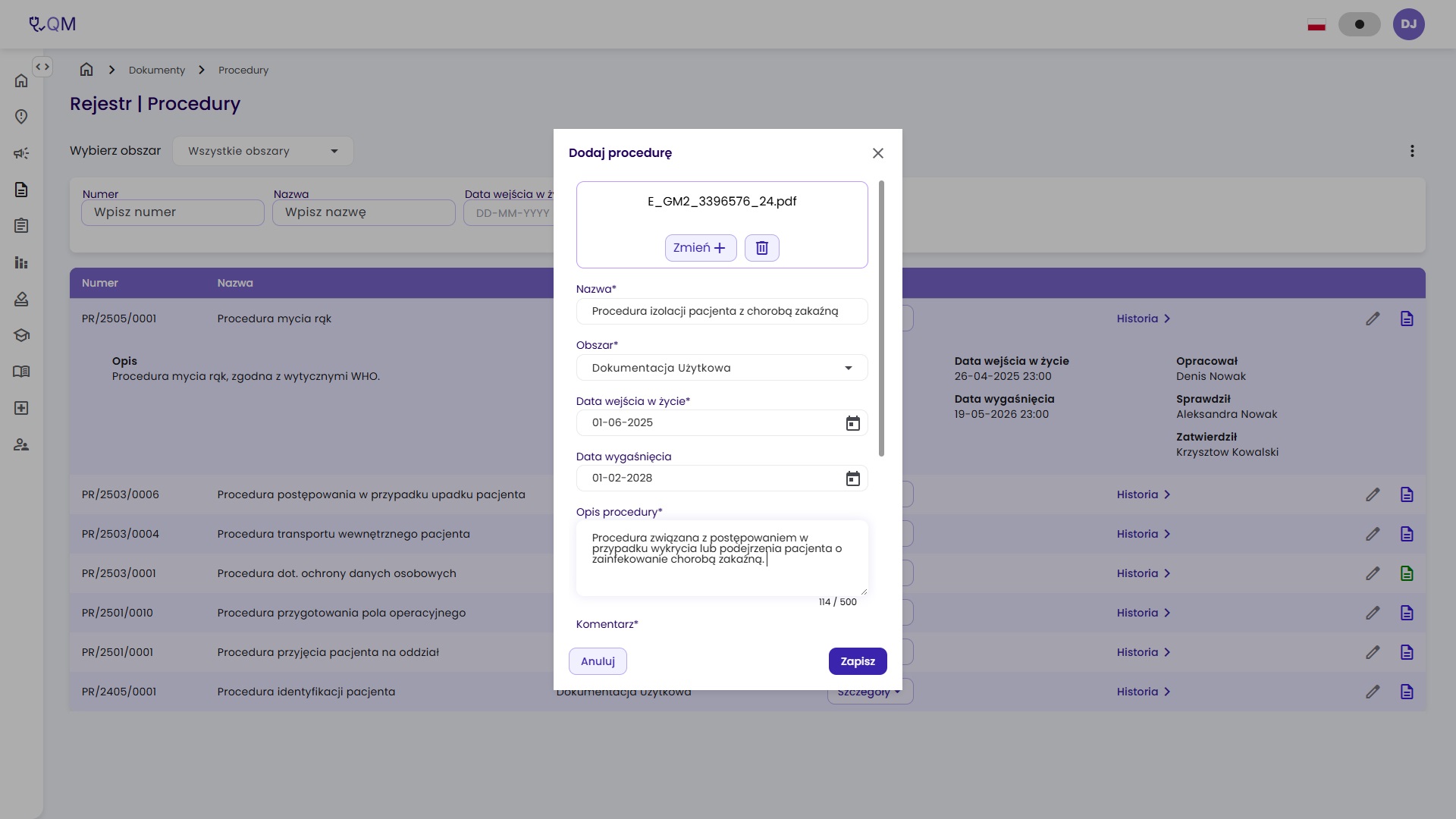
Task: Expand Historia for PR/2503/0006 row
Action: pos(1144,494)
